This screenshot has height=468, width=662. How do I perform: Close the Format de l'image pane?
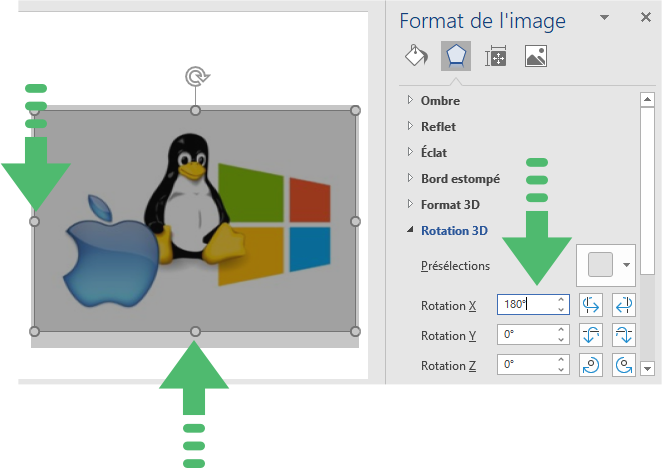coord(646,17)
